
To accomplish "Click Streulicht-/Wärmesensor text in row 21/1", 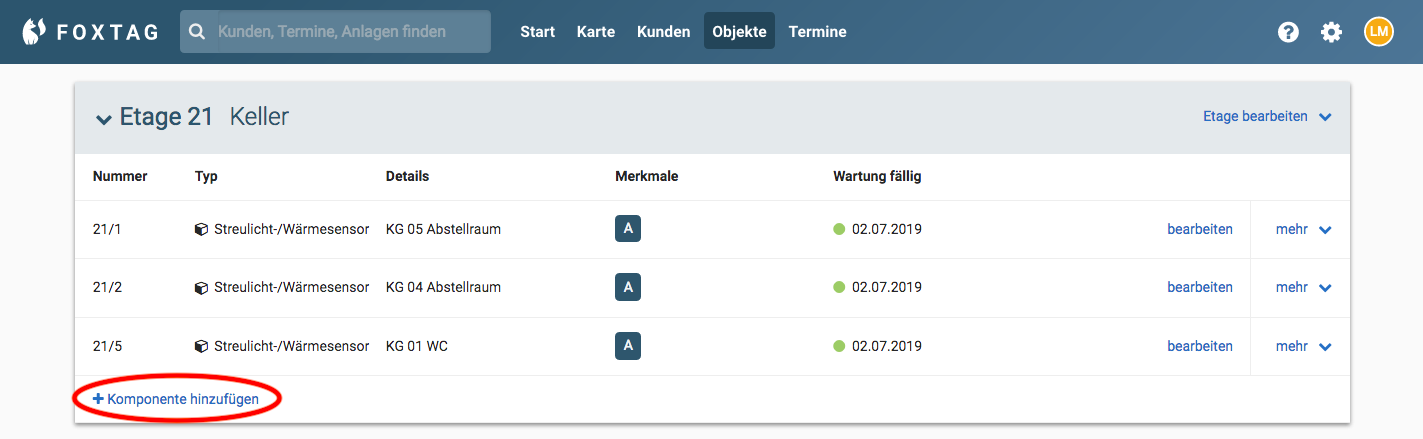I will coord(292,229).
